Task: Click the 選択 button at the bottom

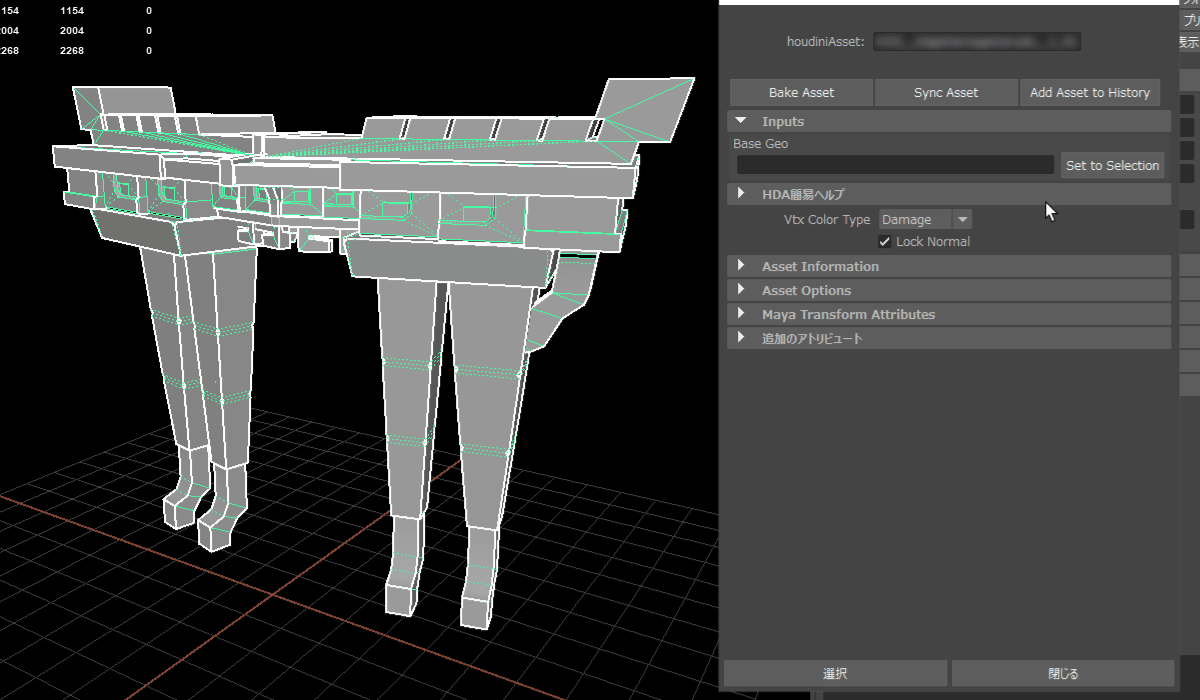Action: pos(835,674)
